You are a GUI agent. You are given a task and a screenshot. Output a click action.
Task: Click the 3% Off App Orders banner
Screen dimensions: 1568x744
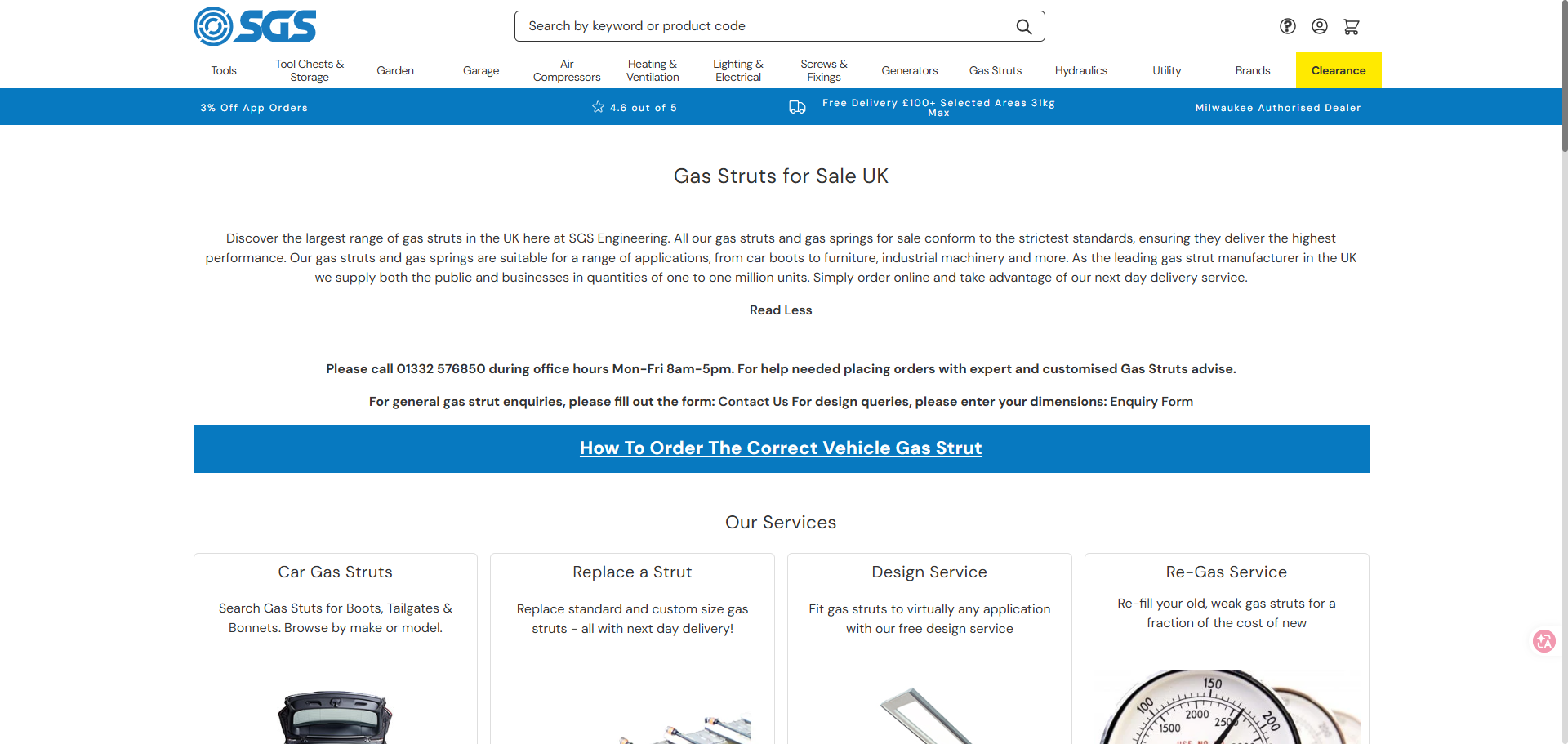click(254, 108)
